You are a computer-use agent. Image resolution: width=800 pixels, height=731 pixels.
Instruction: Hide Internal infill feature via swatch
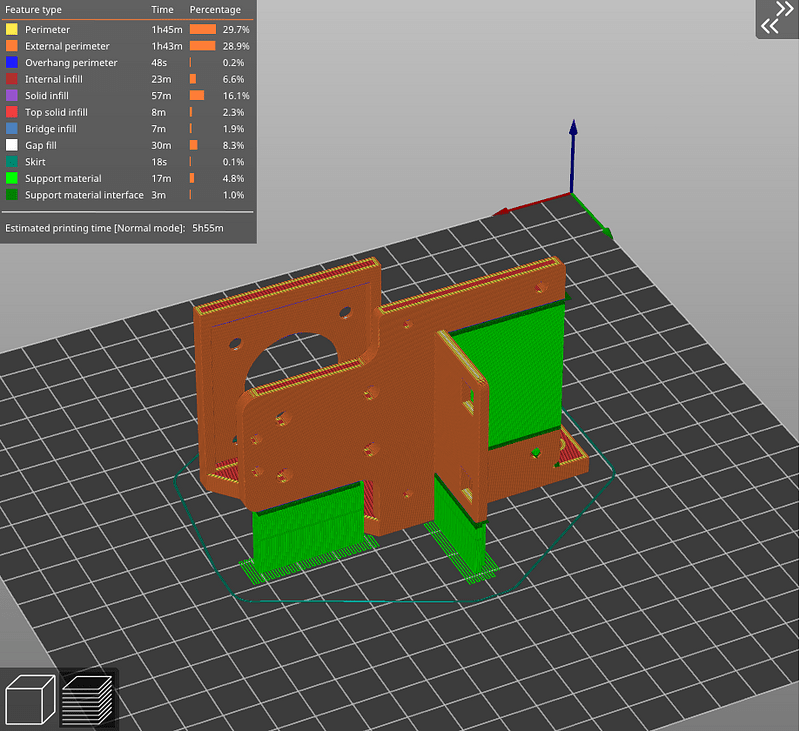(x=11, y=79)
